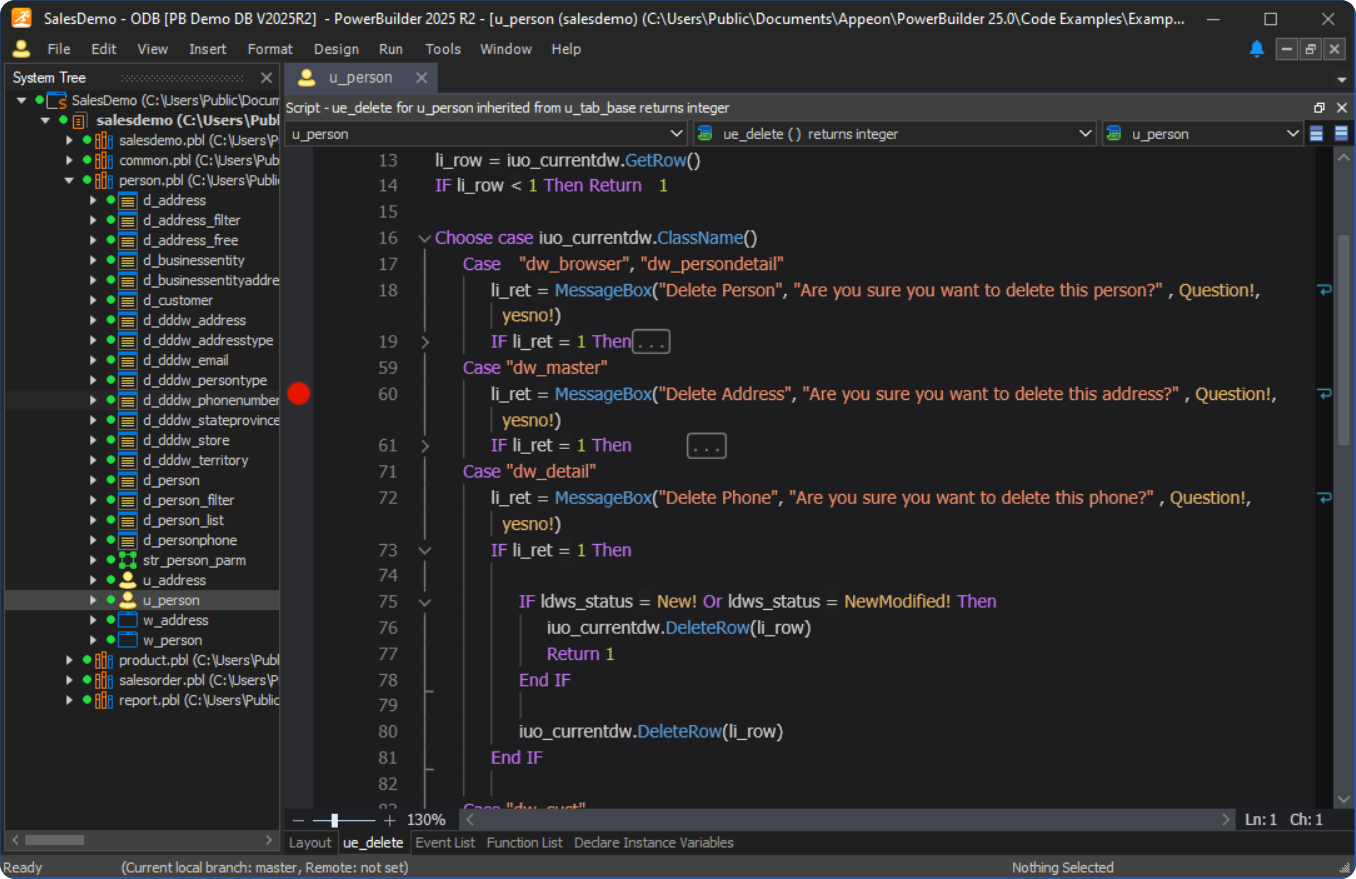
Task: Switch to the Function List tab
Action: coord(525,843)
